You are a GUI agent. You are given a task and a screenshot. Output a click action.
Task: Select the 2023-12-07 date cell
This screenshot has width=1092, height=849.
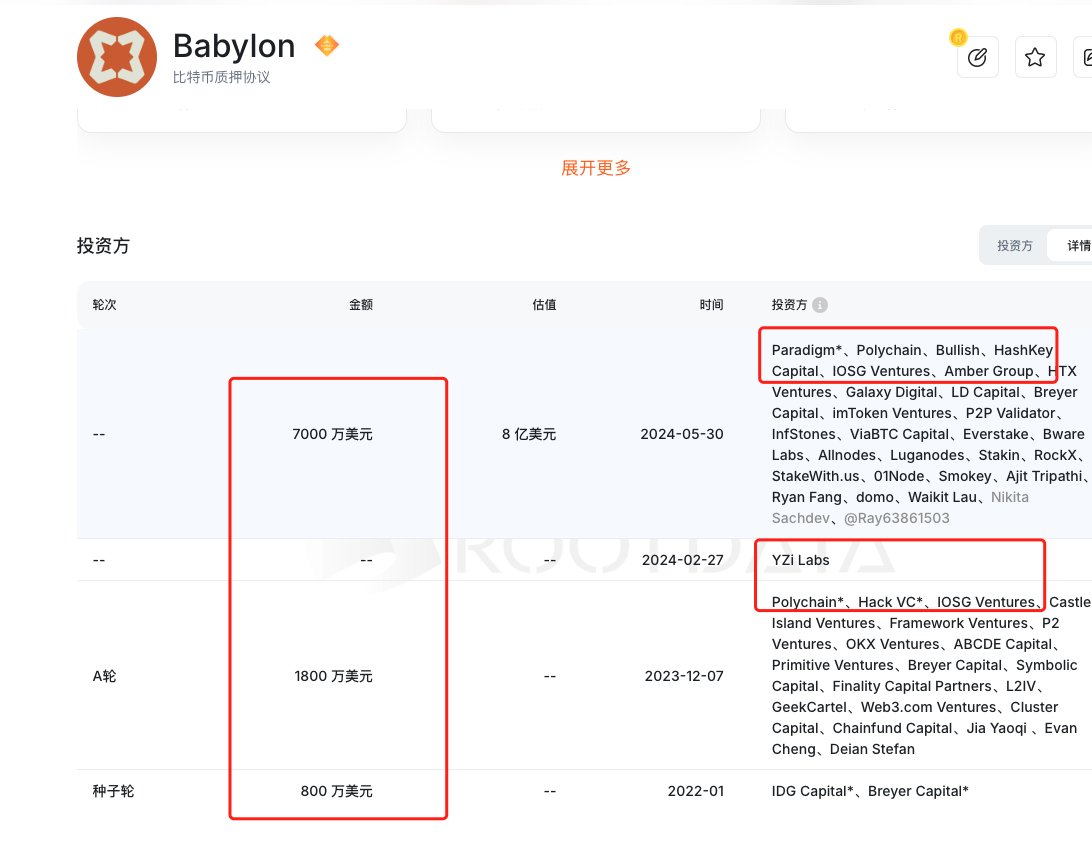[x=684, y=676]
